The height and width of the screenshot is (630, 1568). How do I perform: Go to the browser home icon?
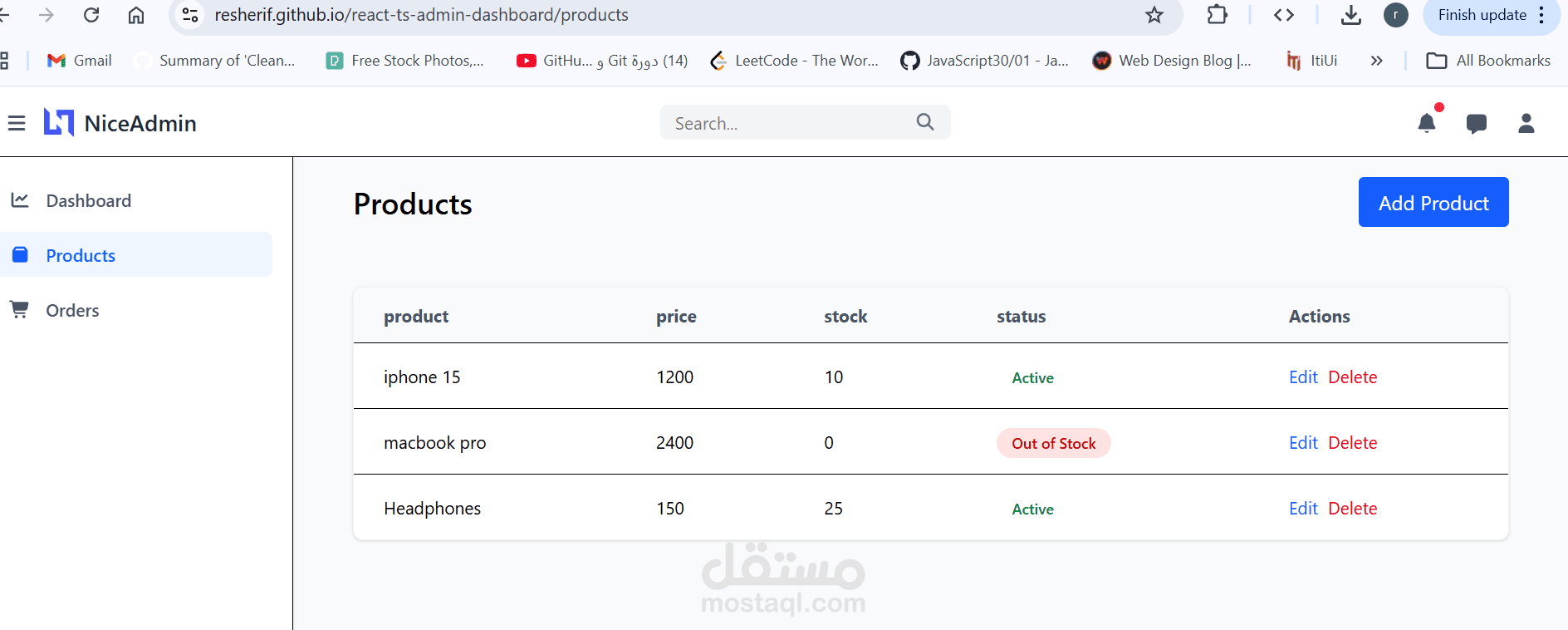pos(136,15)
